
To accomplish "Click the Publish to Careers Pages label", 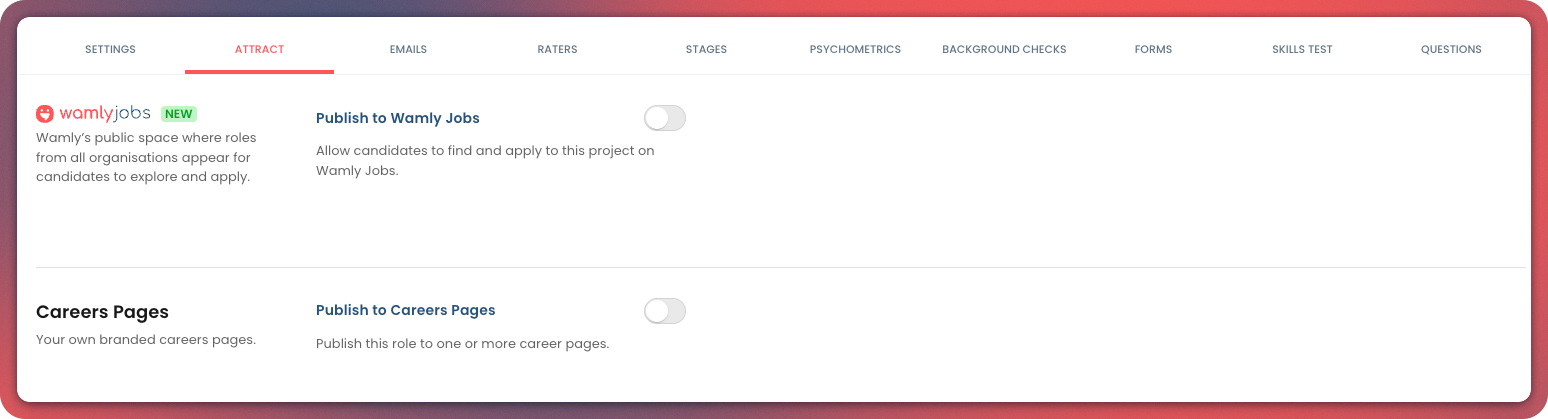I will (405, 310).
